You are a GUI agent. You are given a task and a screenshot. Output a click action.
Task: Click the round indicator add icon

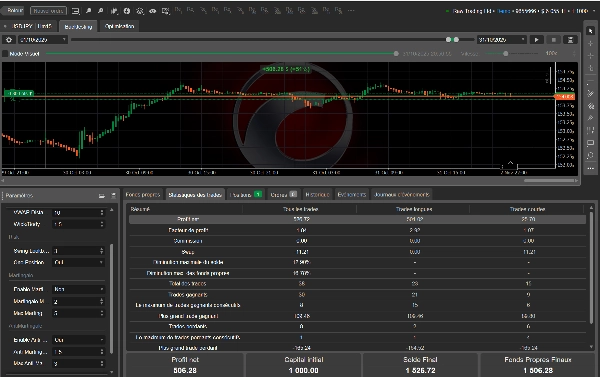(x=127, y=11)
